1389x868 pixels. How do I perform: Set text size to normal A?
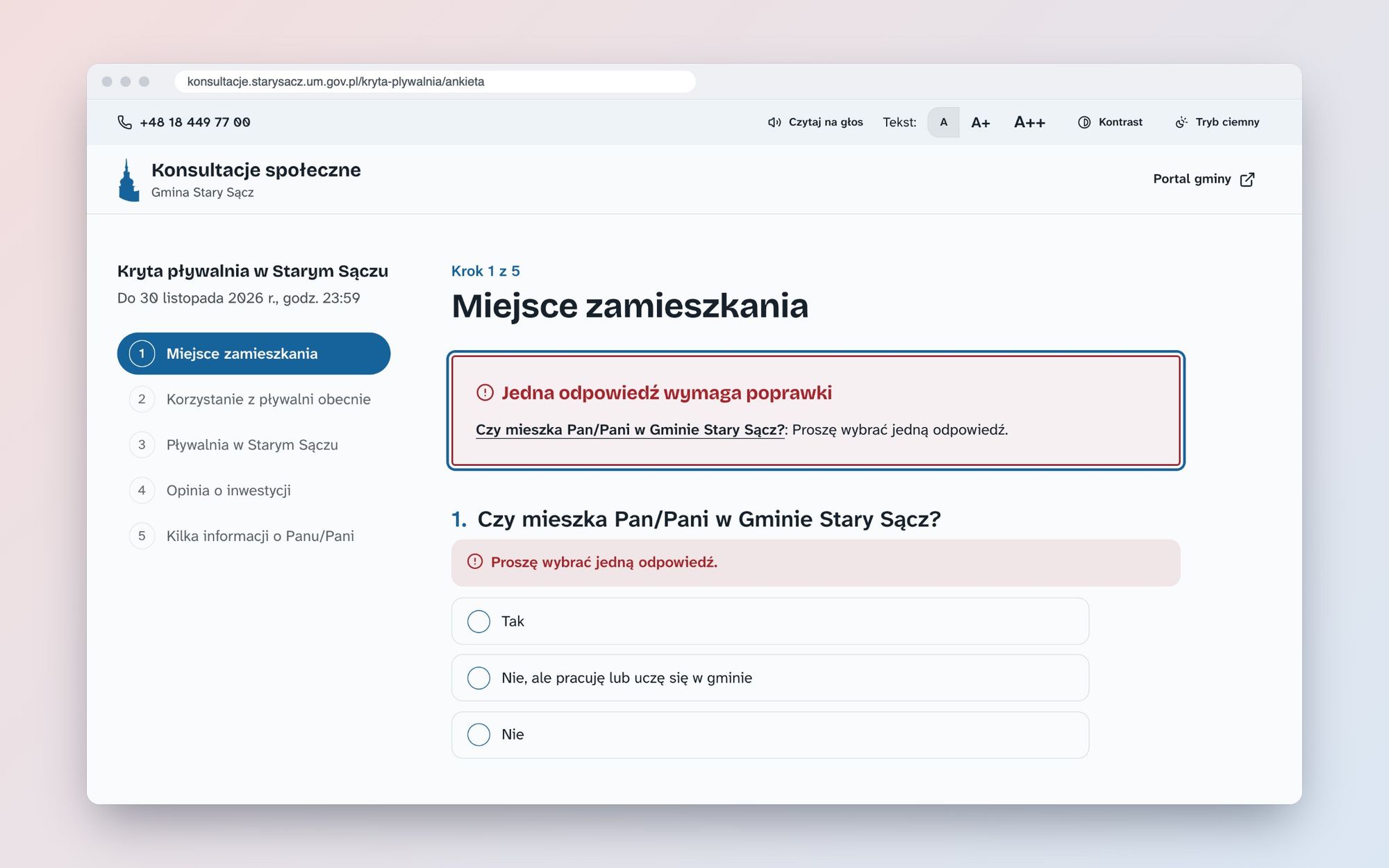(943, 122)
